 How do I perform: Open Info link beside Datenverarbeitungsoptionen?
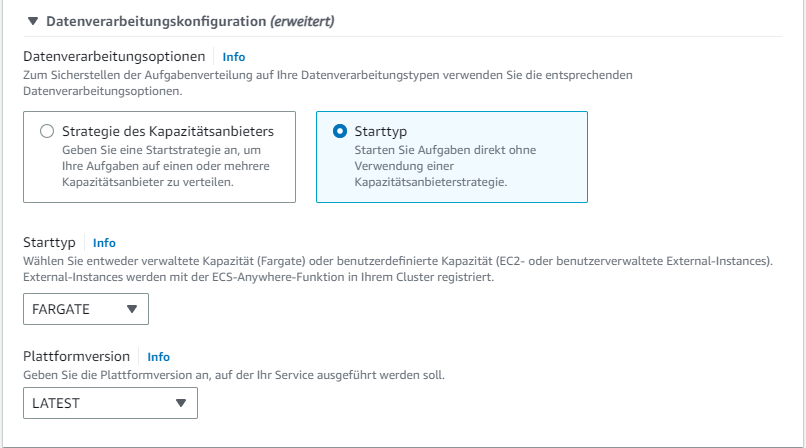point(233,57)
